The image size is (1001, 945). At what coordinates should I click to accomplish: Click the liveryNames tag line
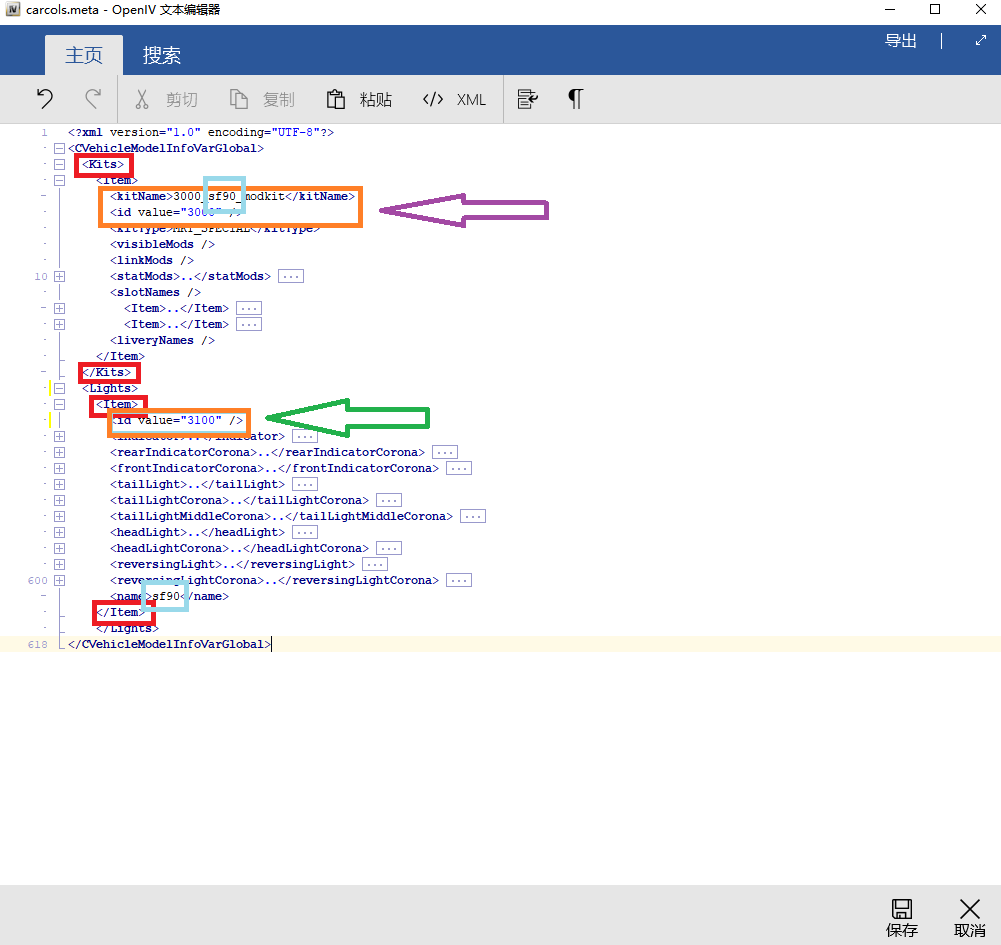(x=162, y=340)
